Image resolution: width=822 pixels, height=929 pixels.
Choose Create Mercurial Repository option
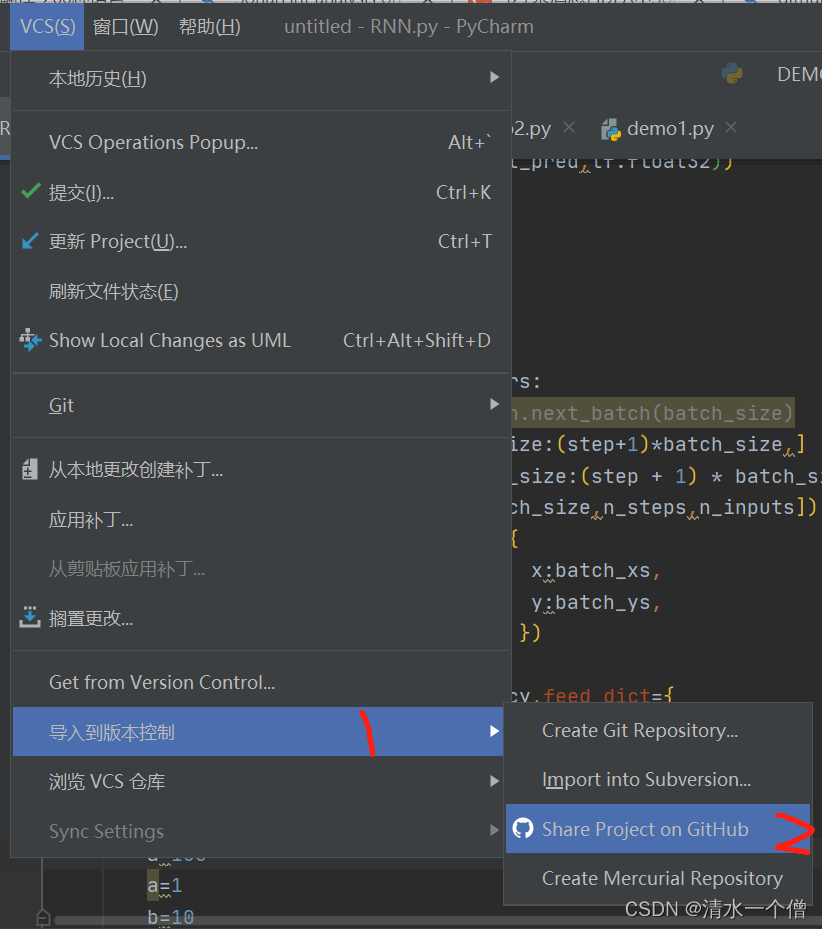point(658,878)
